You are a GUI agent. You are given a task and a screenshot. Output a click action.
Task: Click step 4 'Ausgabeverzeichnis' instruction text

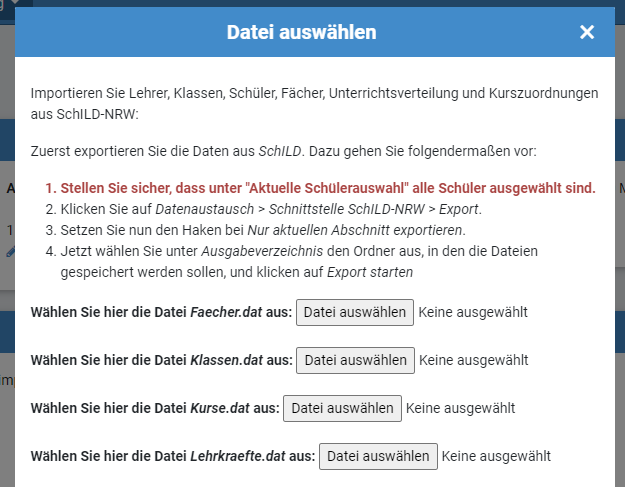262,251
